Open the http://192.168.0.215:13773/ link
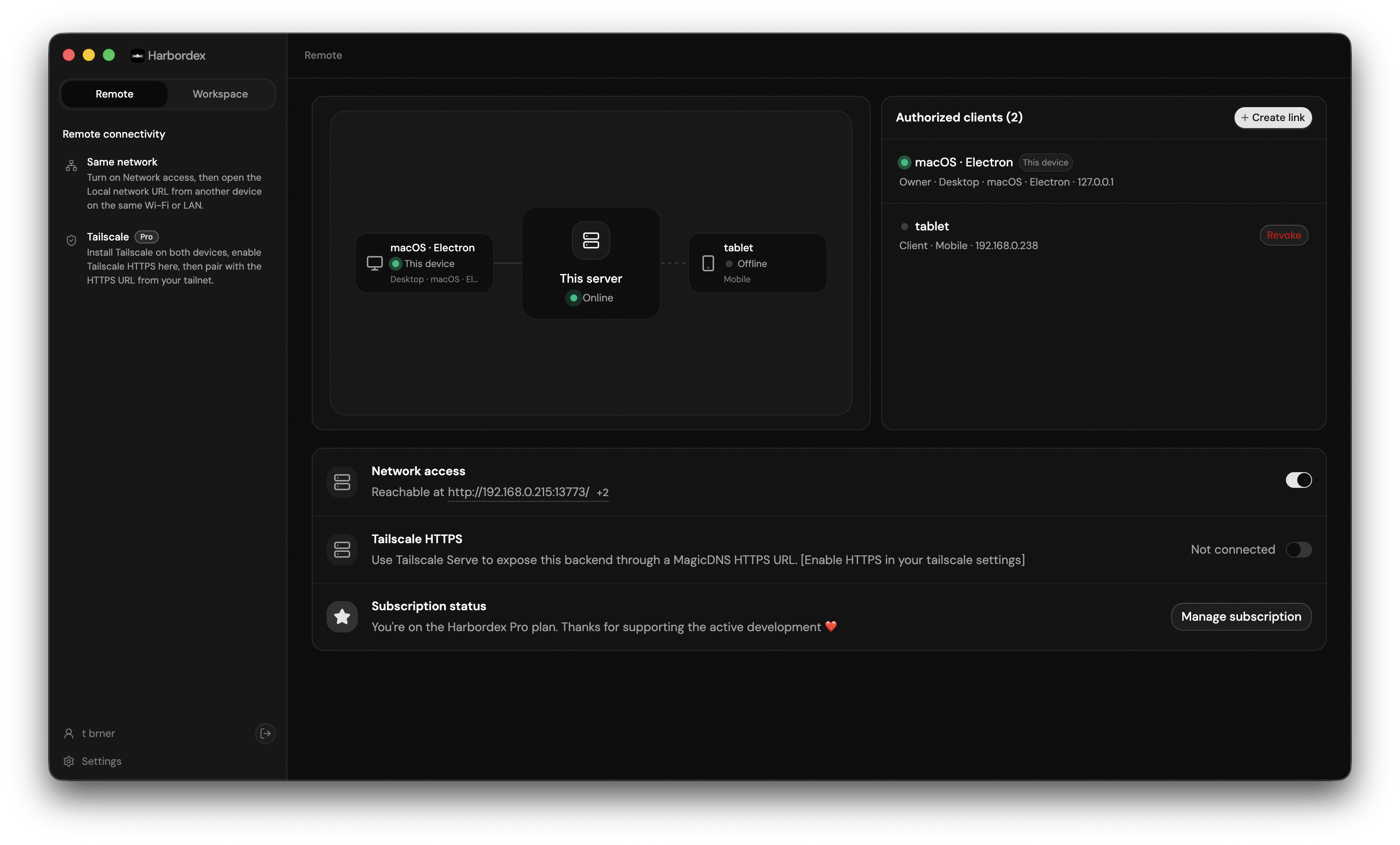The image size is (1400, 845). [518, 492]
